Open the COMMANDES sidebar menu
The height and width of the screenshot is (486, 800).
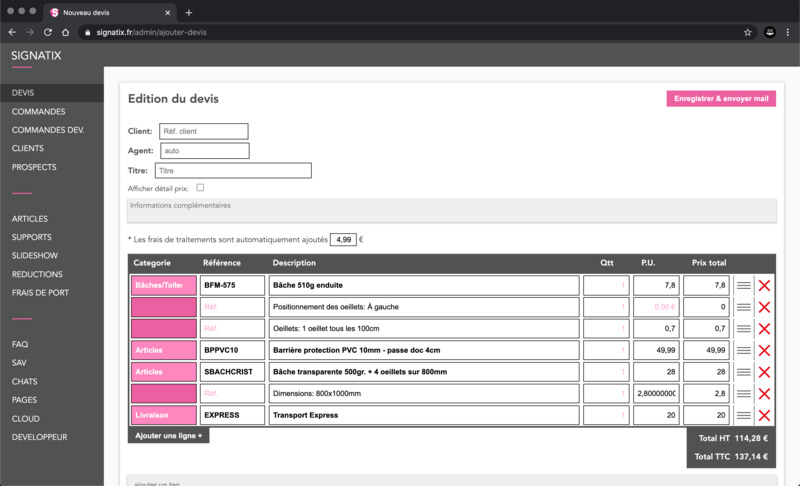pyautogui.click(x=39, y=111)
